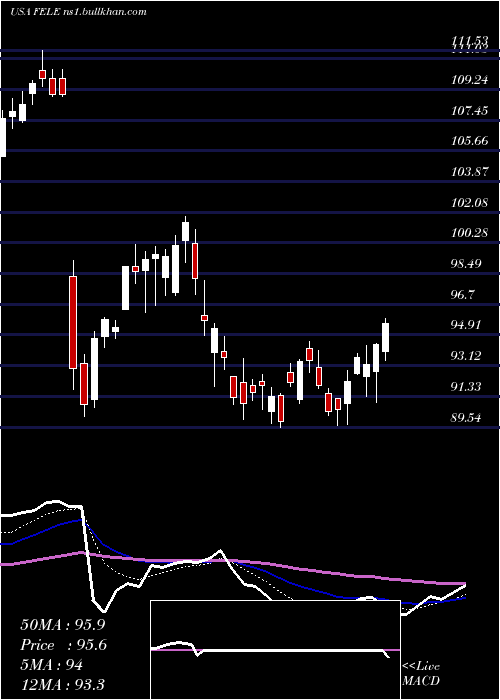The height and width of the screenshot is (700, 500).
Task: Click the 102.08 axis label
Action: pos(470,203)
